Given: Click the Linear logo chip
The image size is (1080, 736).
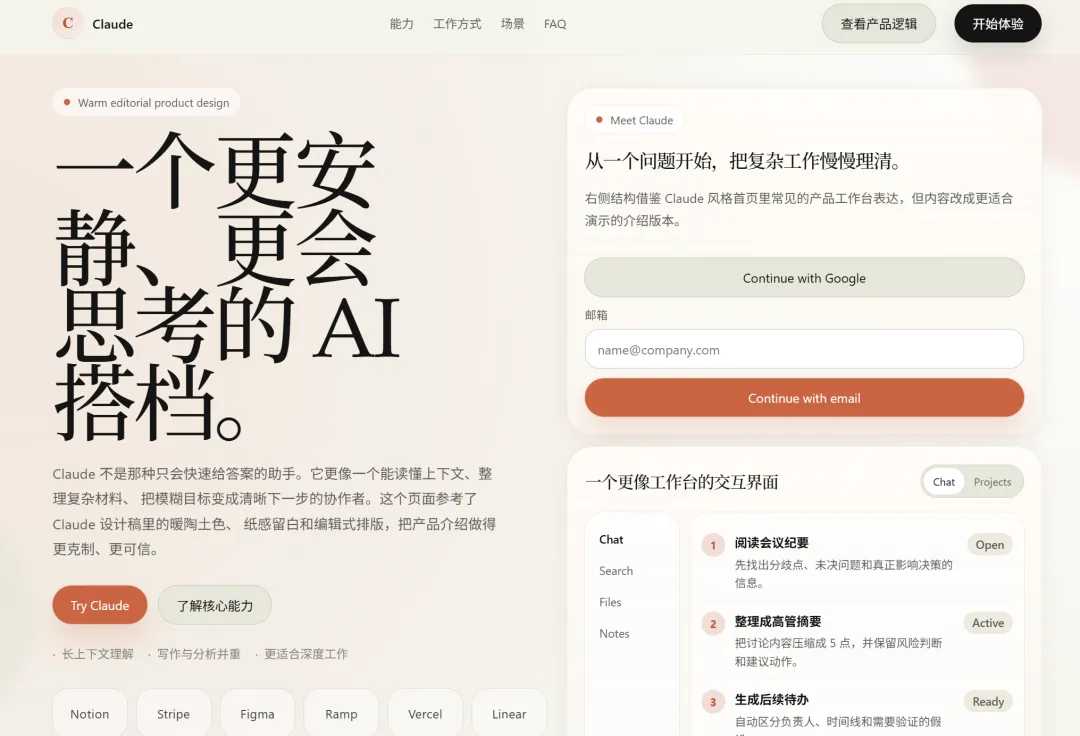Looking at the screenshot, I should [509, 714].
